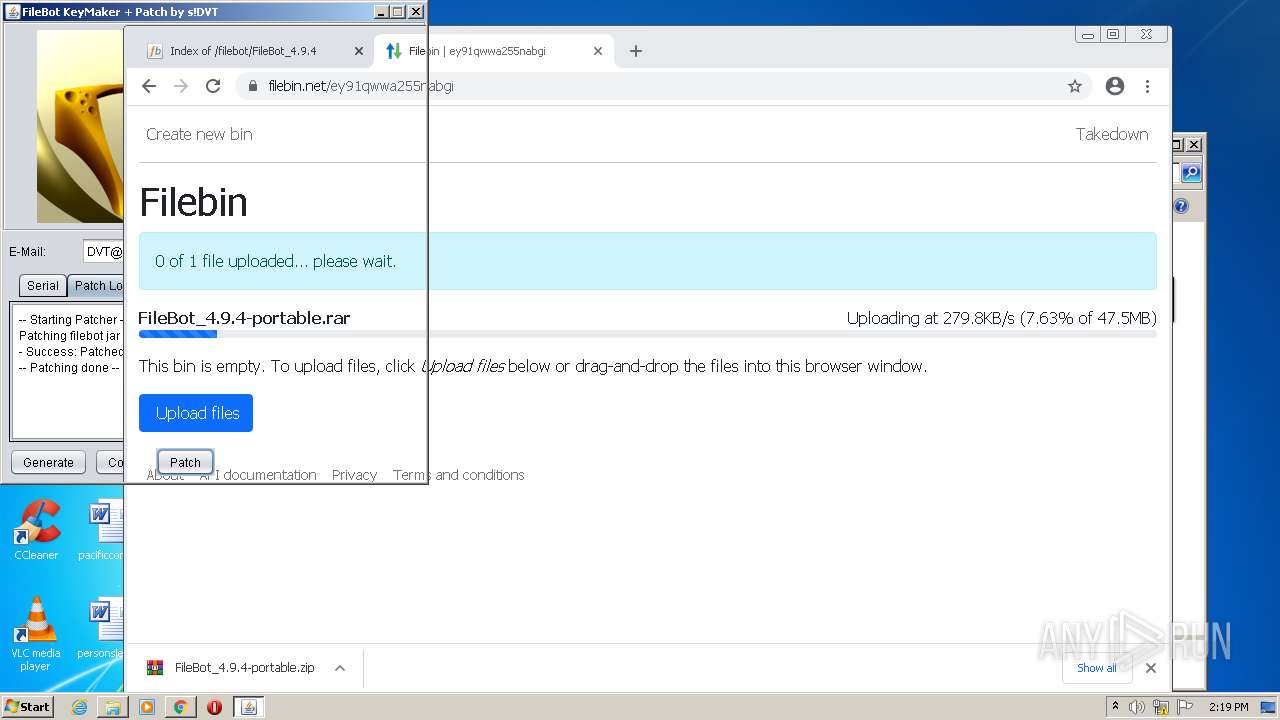Minimize the FileBot KeyMaker window
The image size is (1280, 720).
click(381, 12)
